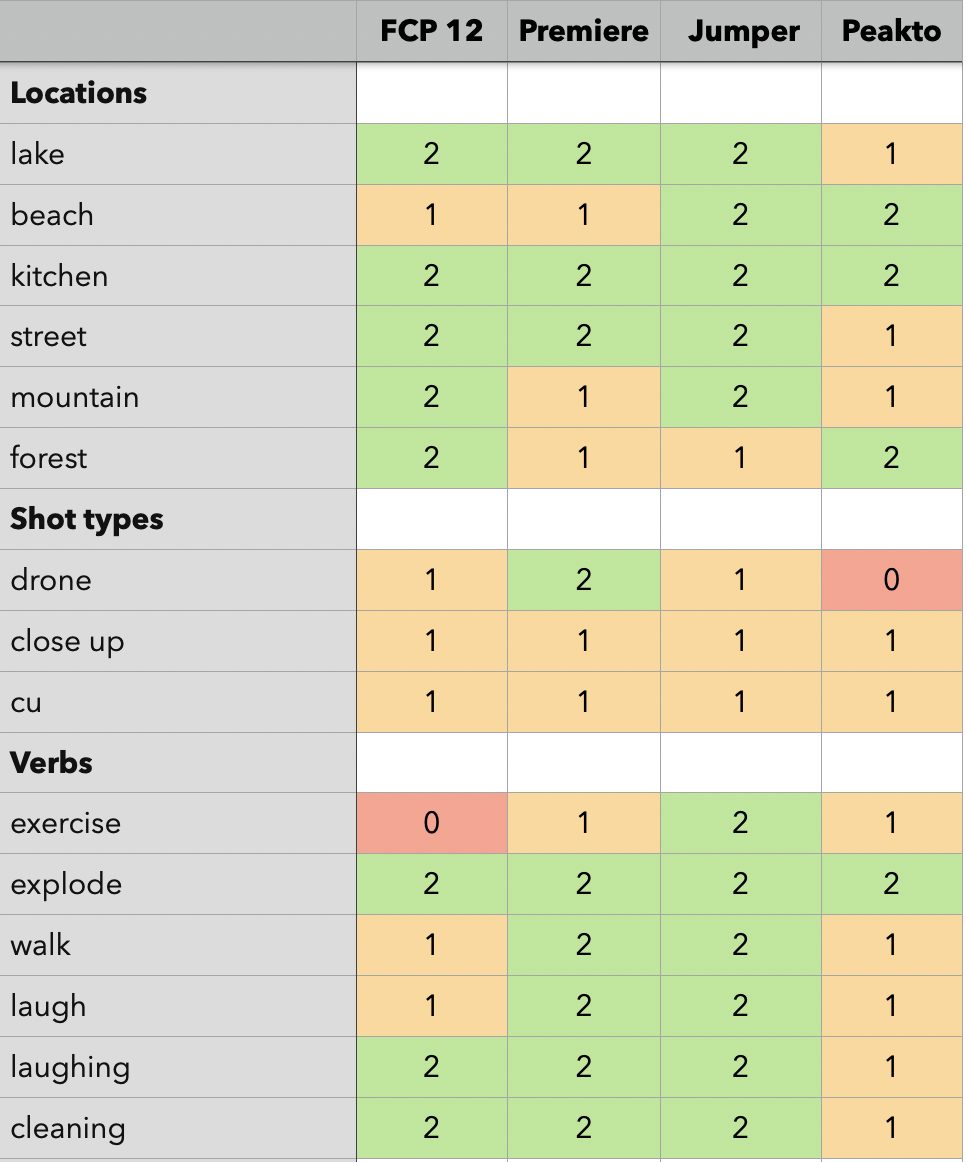Select Premiere's green score cell for drone

pos(584,580)
